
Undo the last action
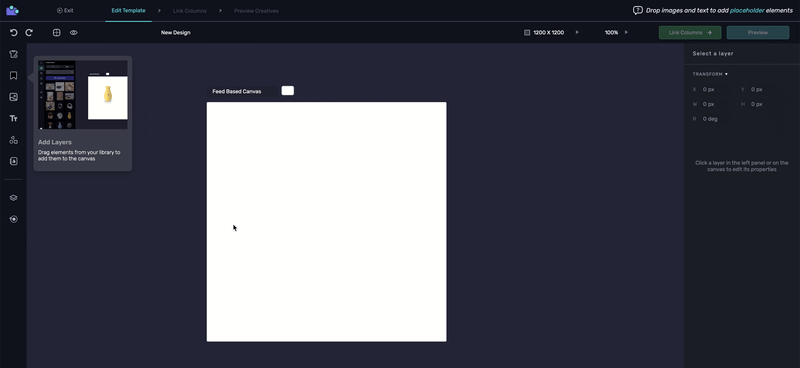14,33
